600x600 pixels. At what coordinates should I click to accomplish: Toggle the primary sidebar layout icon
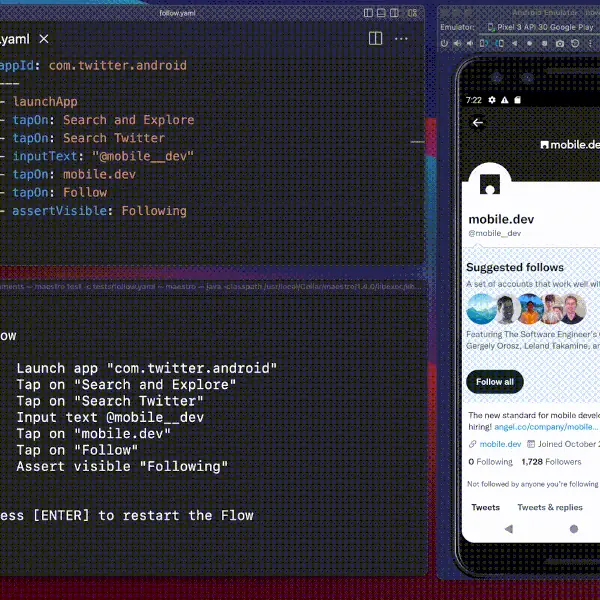368,13
